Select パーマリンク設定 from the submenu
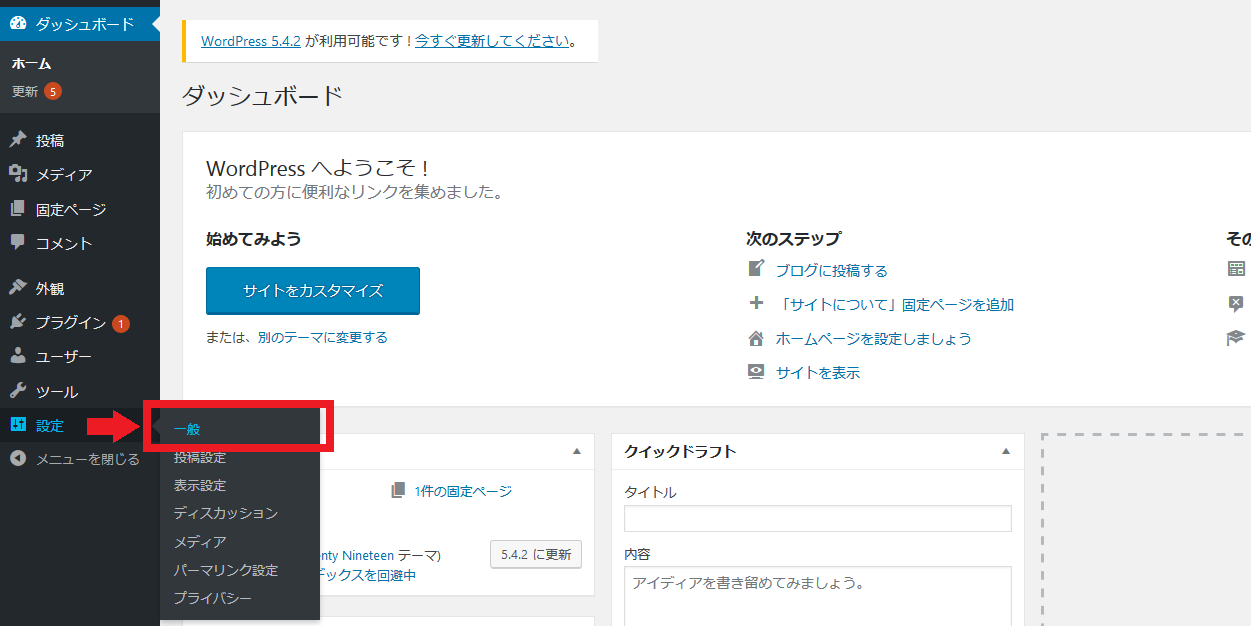Image resolution: width=1251 pixels, height=626 pixels. [225, 570]
